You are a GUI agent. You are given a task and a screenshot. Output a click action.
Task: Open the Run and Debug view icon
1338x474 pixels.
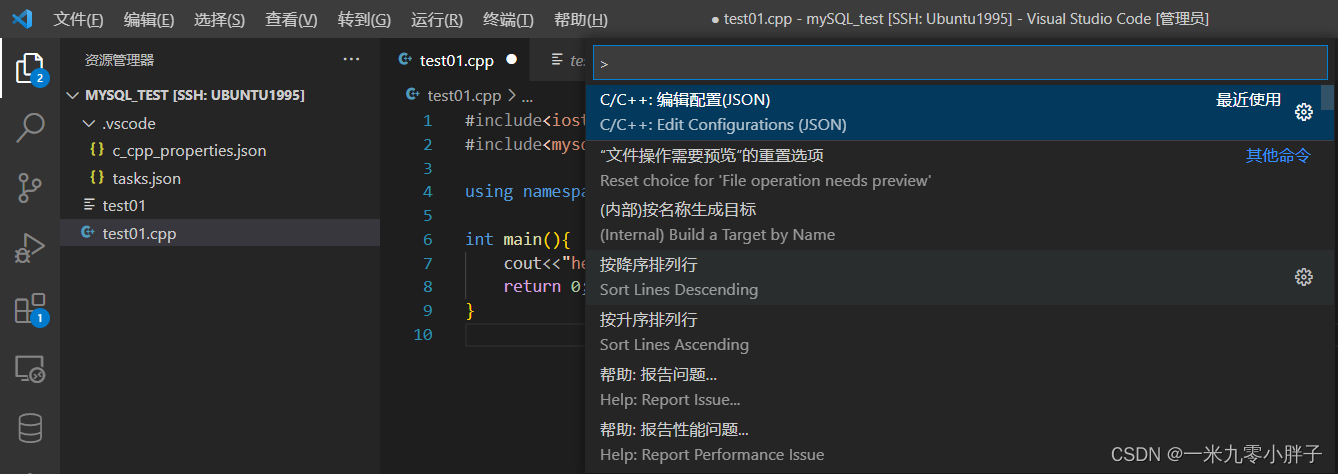click(x=30, y=247)
